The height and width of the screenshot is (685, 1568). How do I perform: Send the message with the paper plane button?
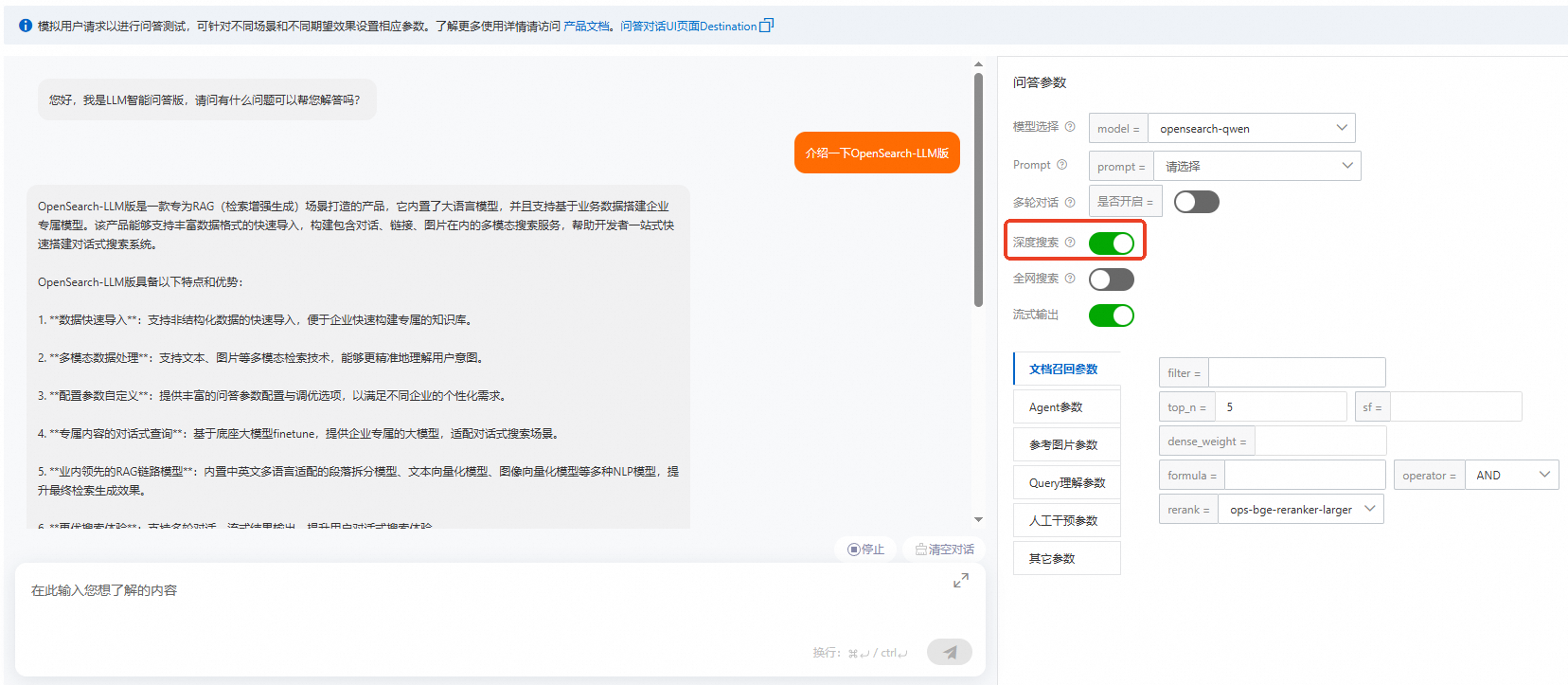[x=950, y=652]
